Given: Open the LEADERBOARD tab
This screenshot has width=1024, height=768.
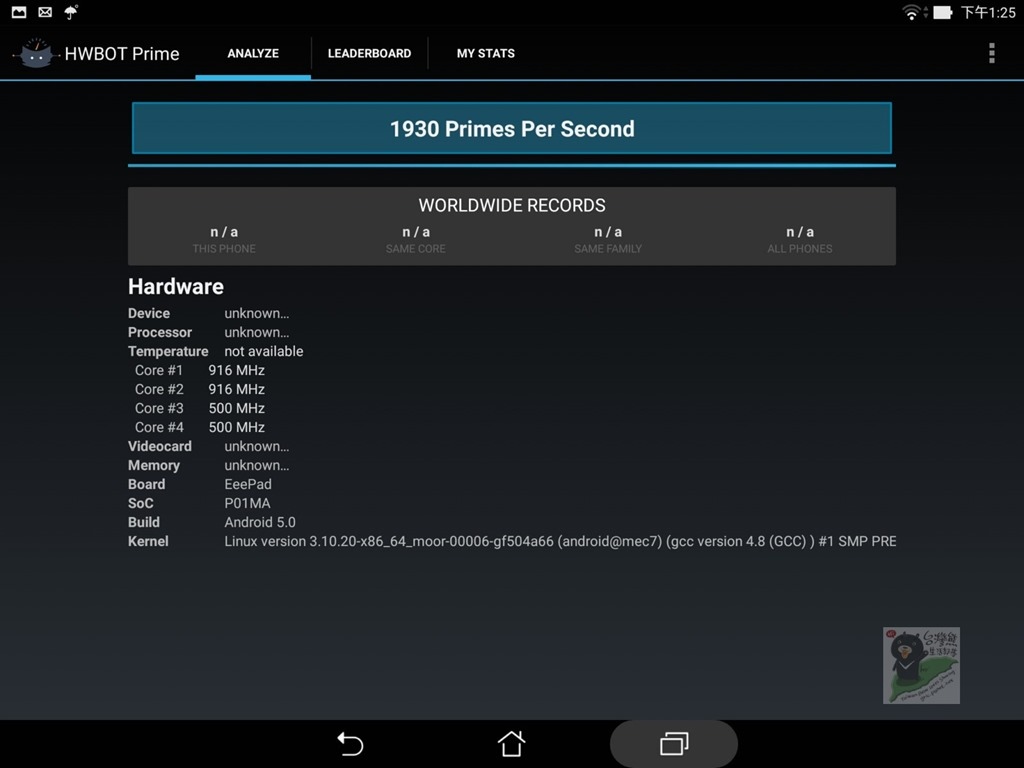Looking at the screenshot, I should [370, 54].
